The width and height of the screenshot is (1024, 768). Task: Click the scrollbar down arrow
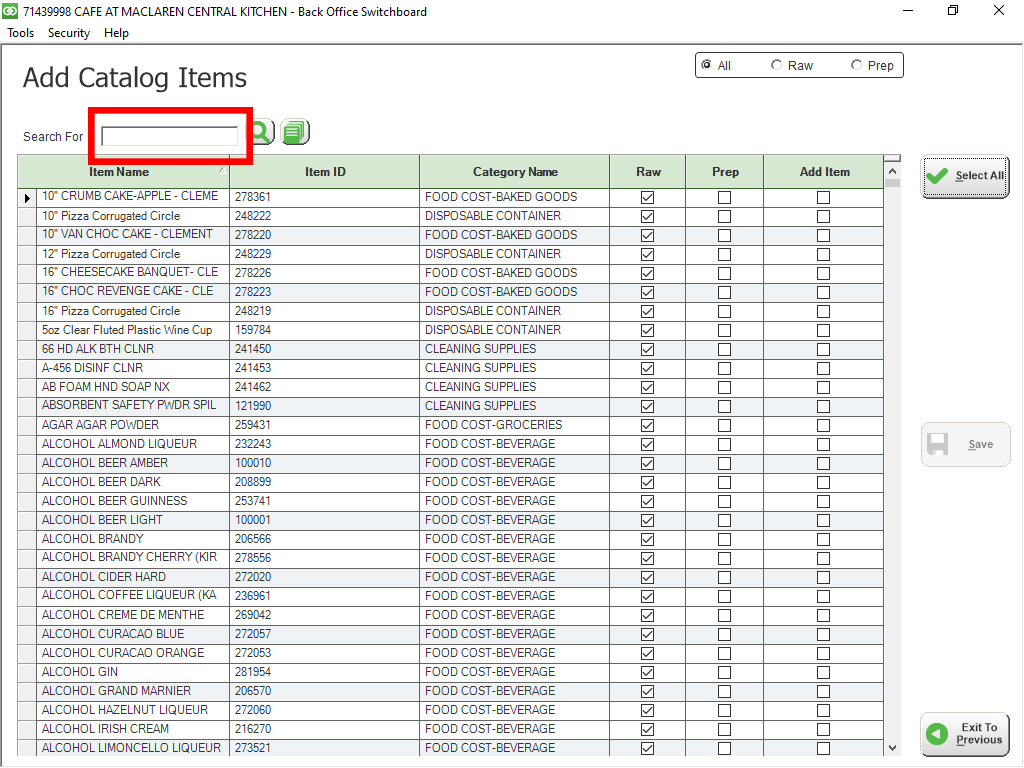pos(892,747)
